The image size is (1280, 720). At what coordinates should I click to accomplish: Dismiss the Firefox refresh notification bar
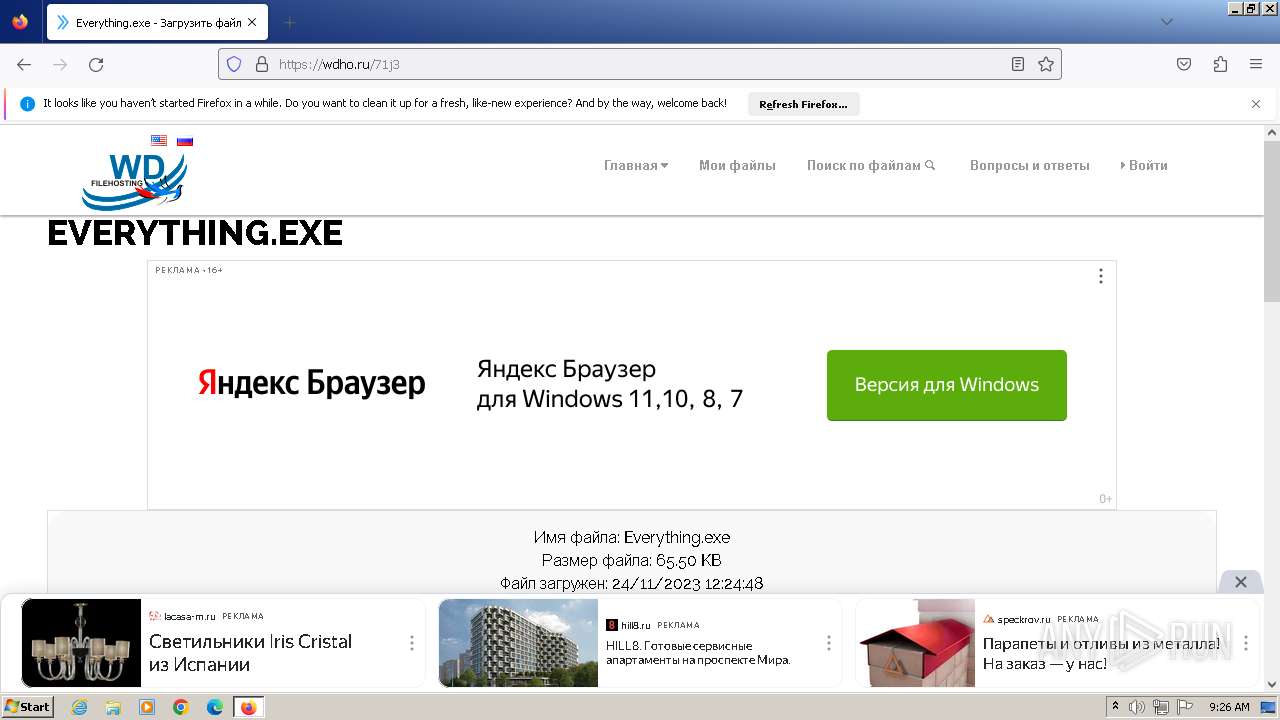coord(1256,104)
